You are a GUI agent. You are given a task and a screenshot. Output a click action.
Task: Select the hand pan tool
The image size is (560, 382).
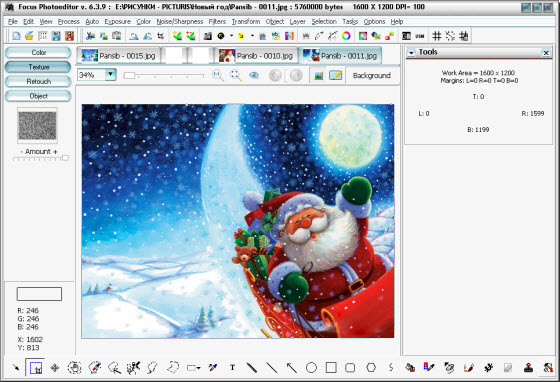pyautogui.click(x=75, y=368)
